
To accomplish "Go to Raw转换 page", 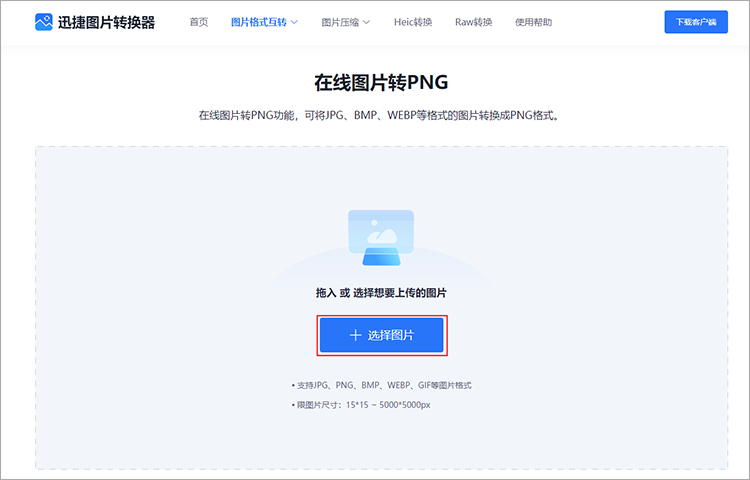I will [474, 22].
